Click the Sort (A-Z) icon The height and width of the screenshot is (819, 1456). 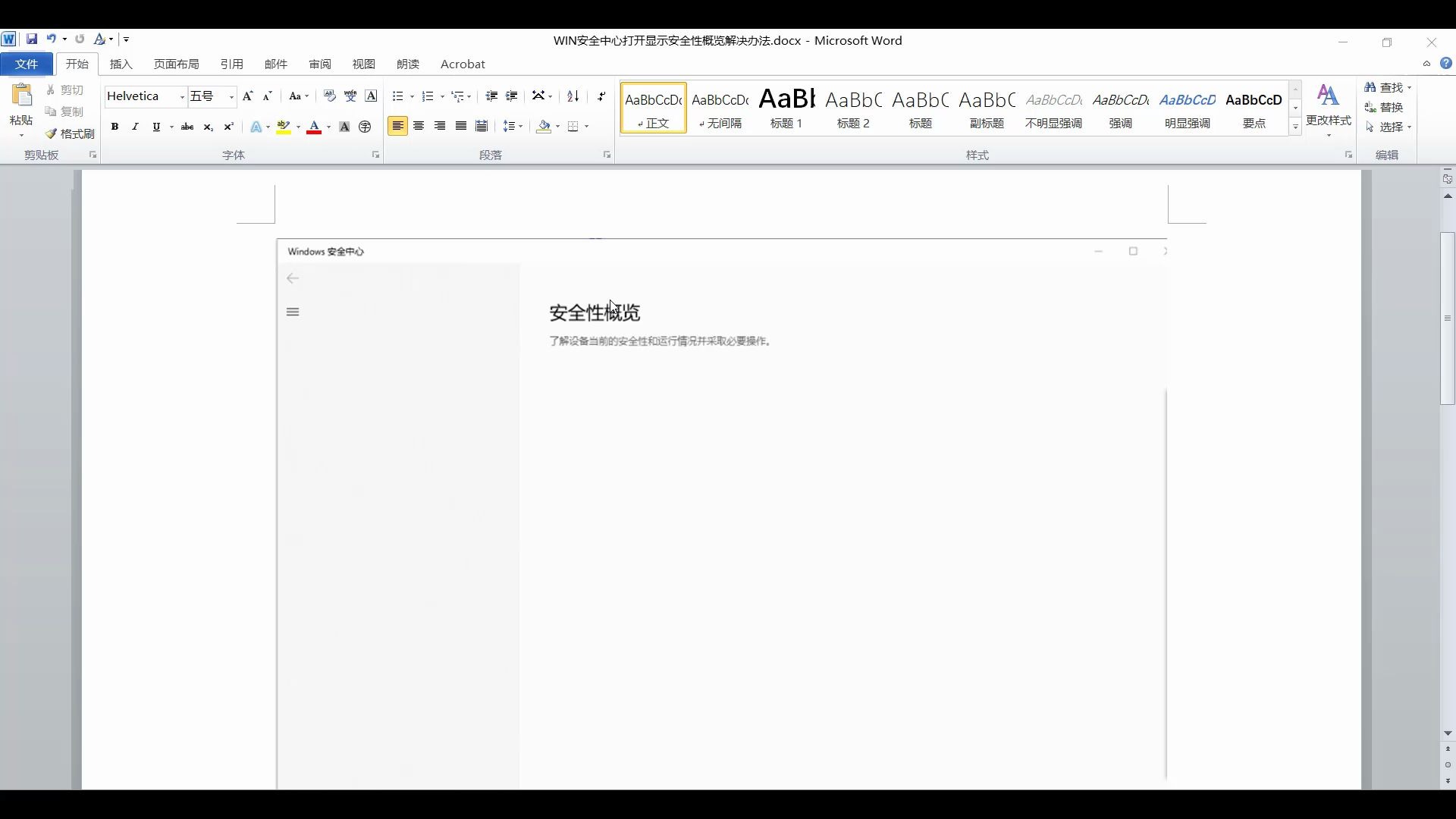tap(573, 96)
